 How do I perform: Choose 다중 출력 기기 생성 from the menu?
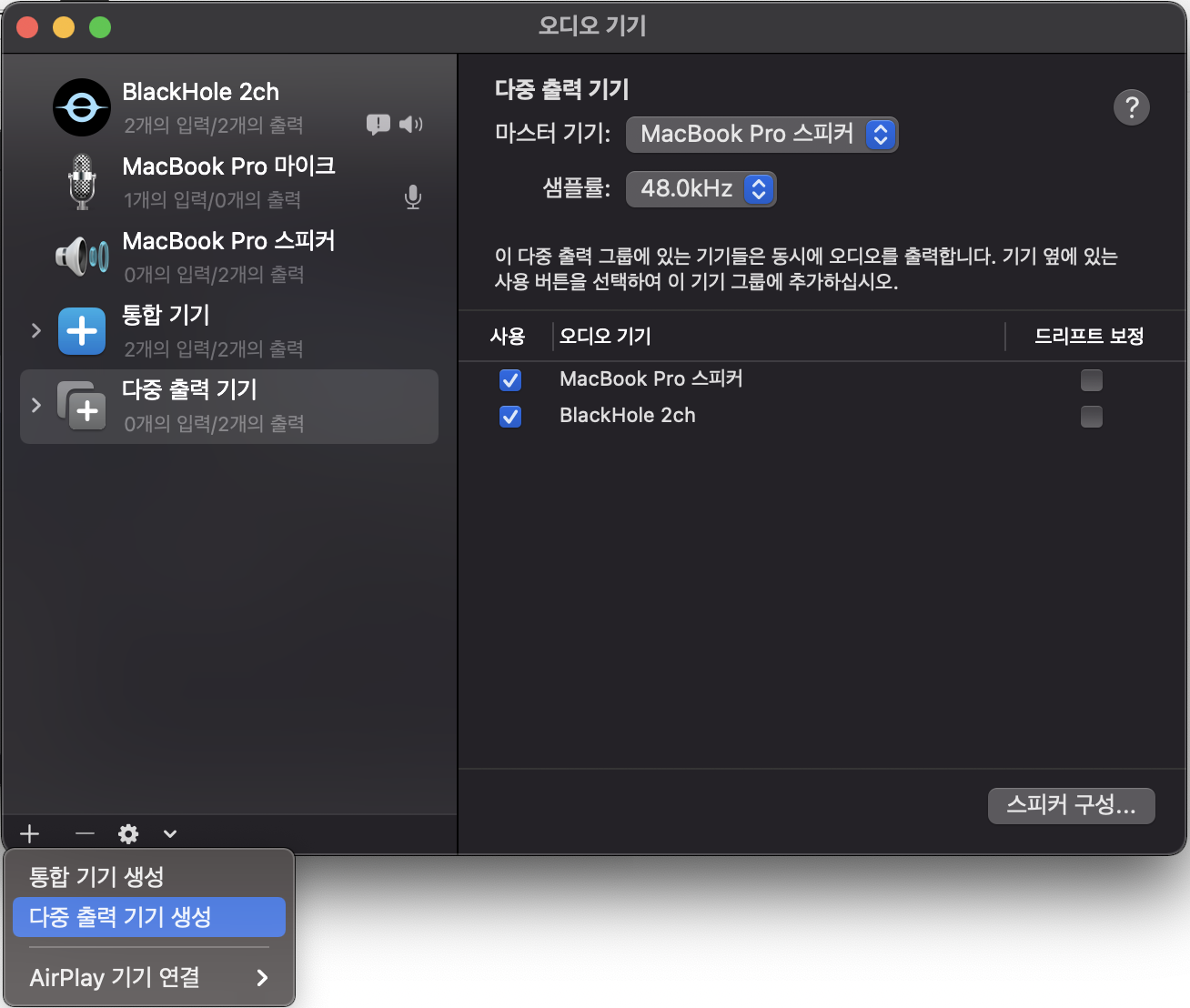tap(149, 917)
